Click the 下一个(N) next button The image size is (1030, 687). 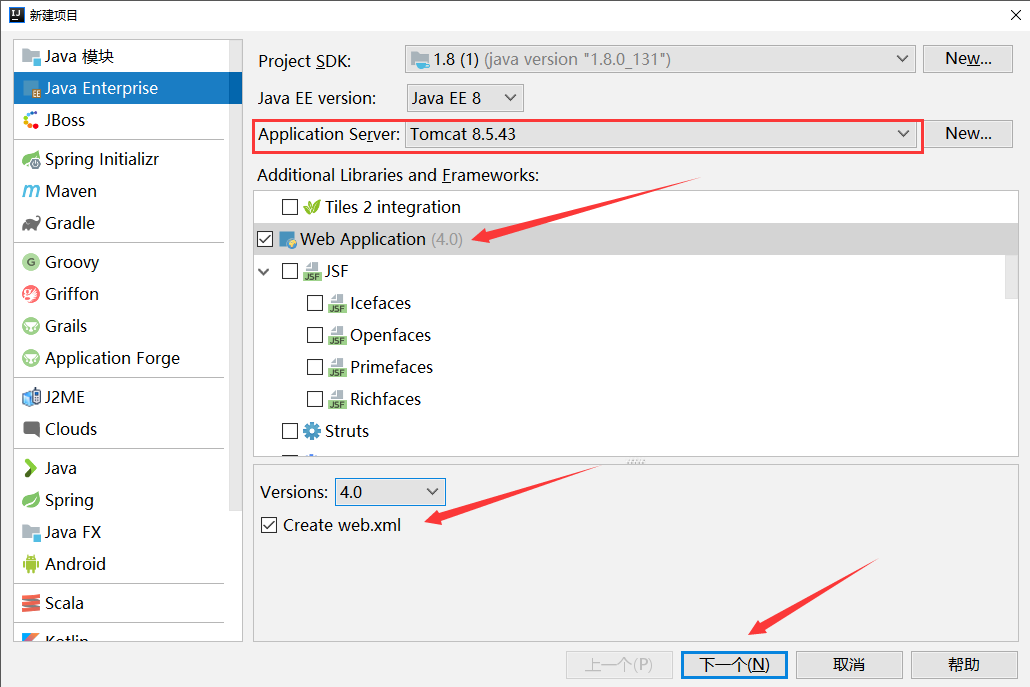click(x=734, y=665)
